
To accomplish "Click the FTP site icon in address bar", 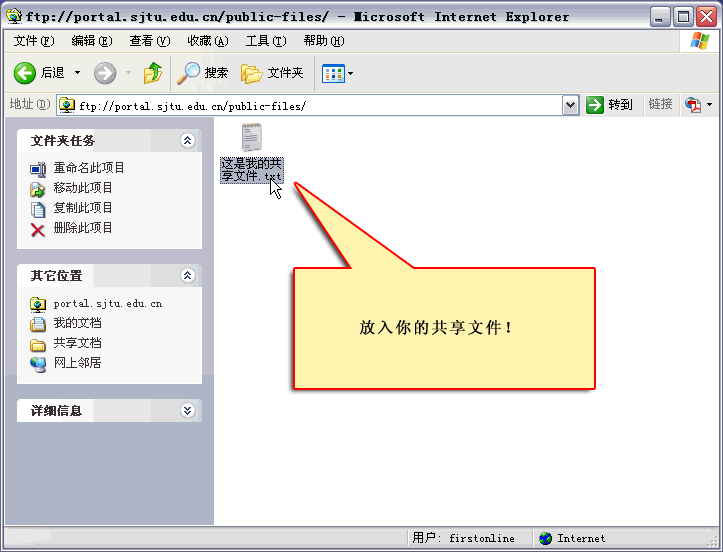I will tap(67, 106).
